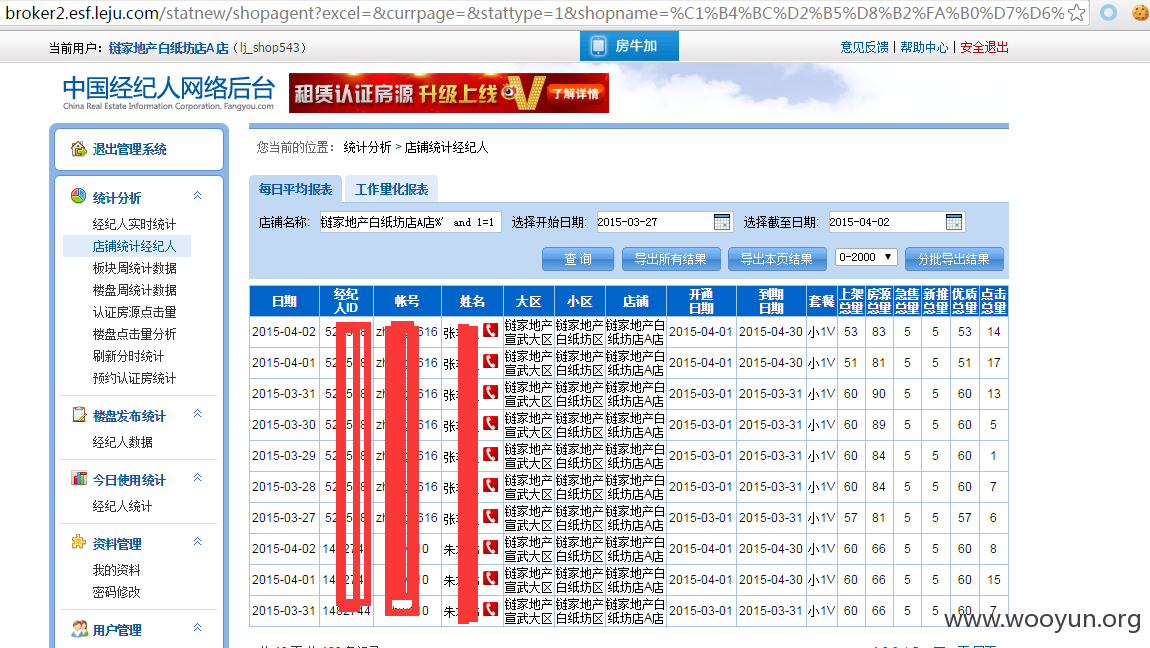The height and width of the screenshot is (648, 1150).
Task: Open 经纪人统计 sidebar item
Action: (x=122, y=506)
